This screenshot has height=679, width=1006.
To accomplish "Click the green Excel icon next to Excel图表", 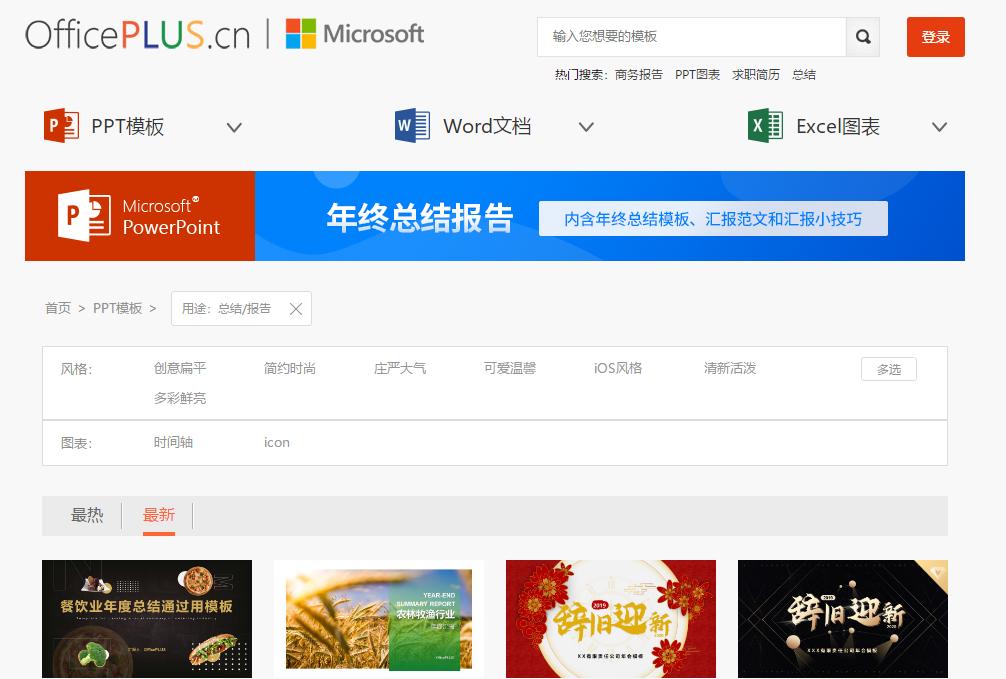I will 764,126.
